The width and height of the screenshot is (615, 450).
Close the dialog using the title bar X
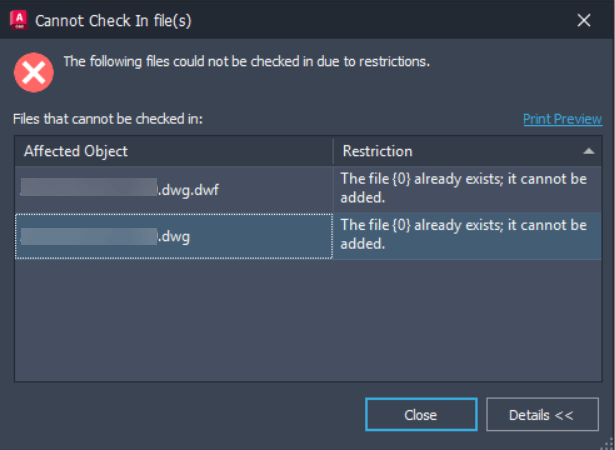click(584, 19)
